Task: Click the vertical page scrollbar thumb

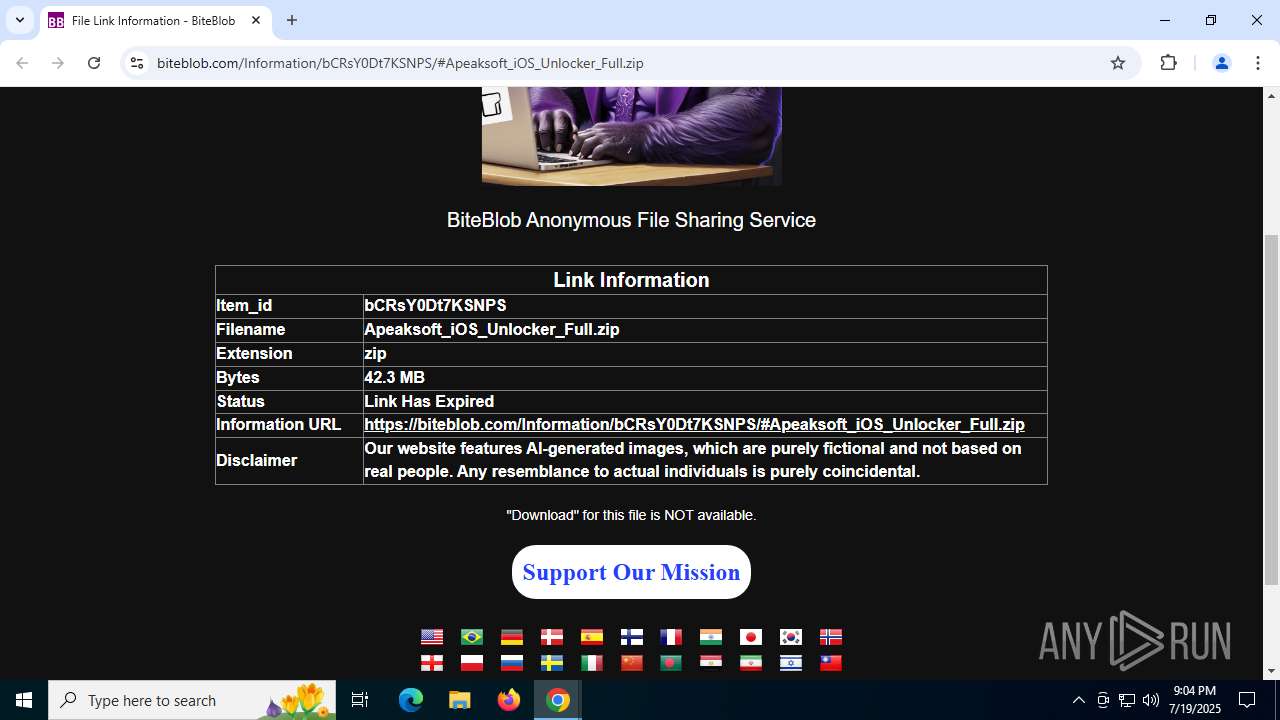Action: pos(1271,410)
